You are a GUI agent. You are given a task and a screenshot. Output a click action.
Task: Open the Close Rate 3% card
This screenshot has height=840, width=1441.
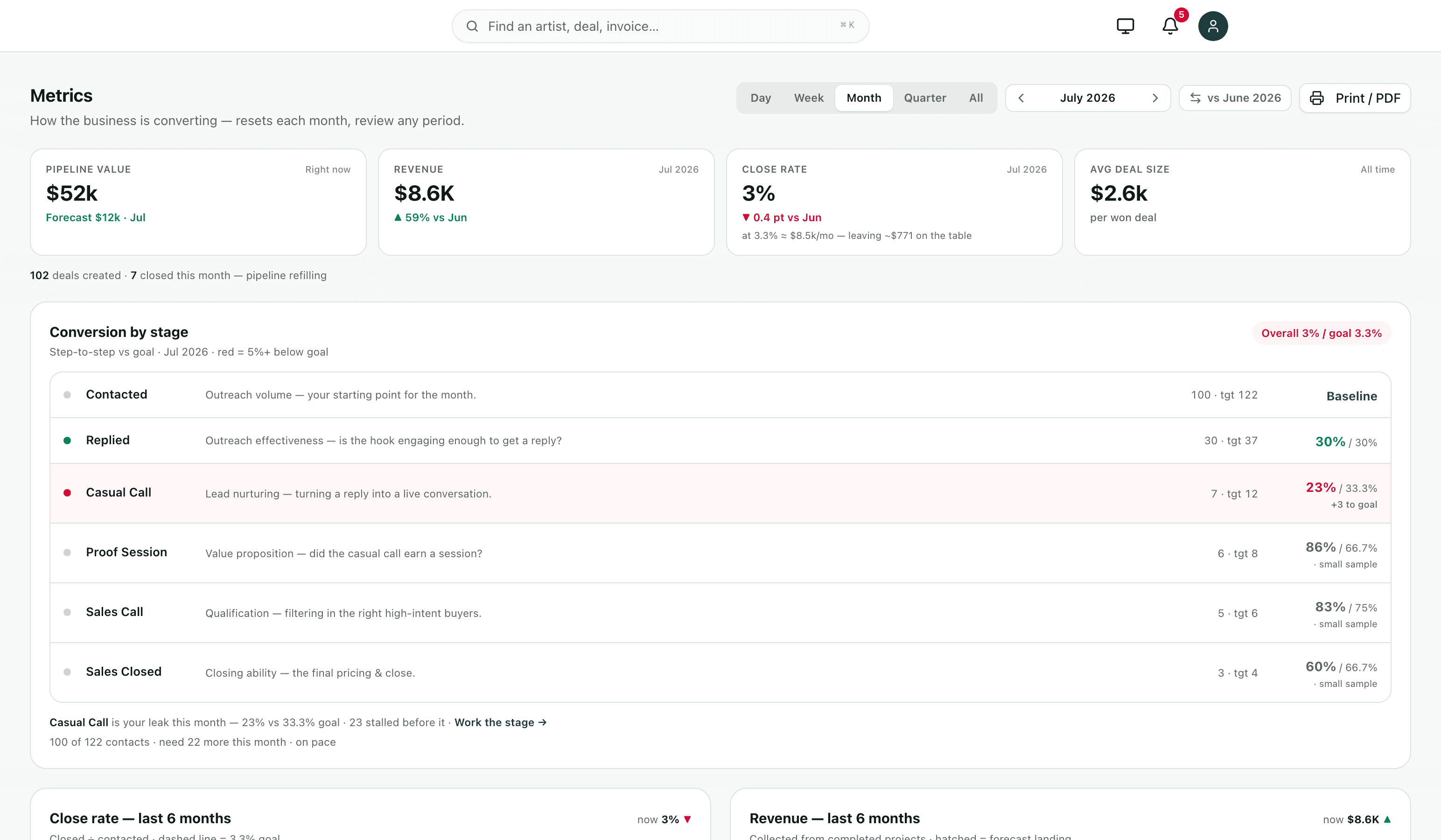[x=895, y=202]
